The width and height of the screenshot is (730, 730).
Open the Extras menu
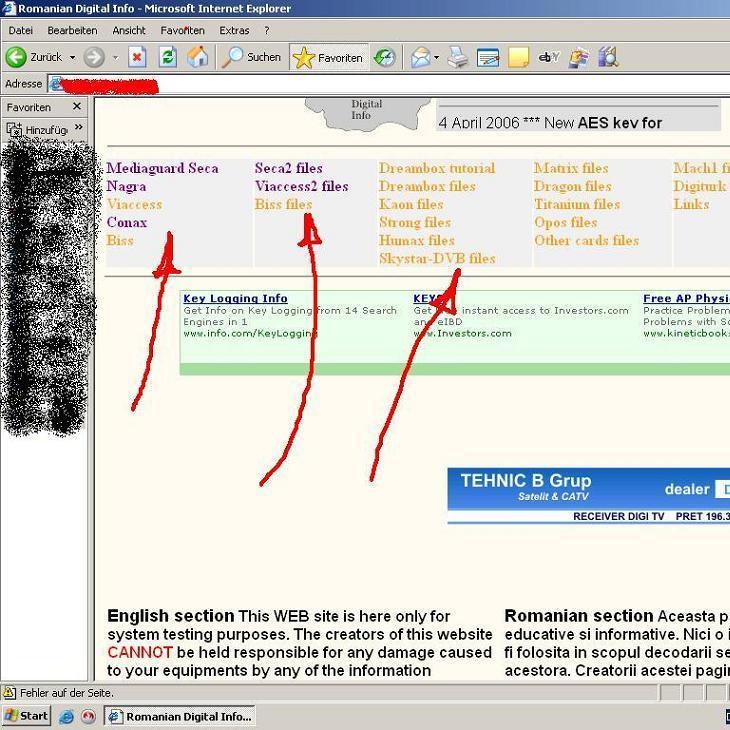(234, 31)
